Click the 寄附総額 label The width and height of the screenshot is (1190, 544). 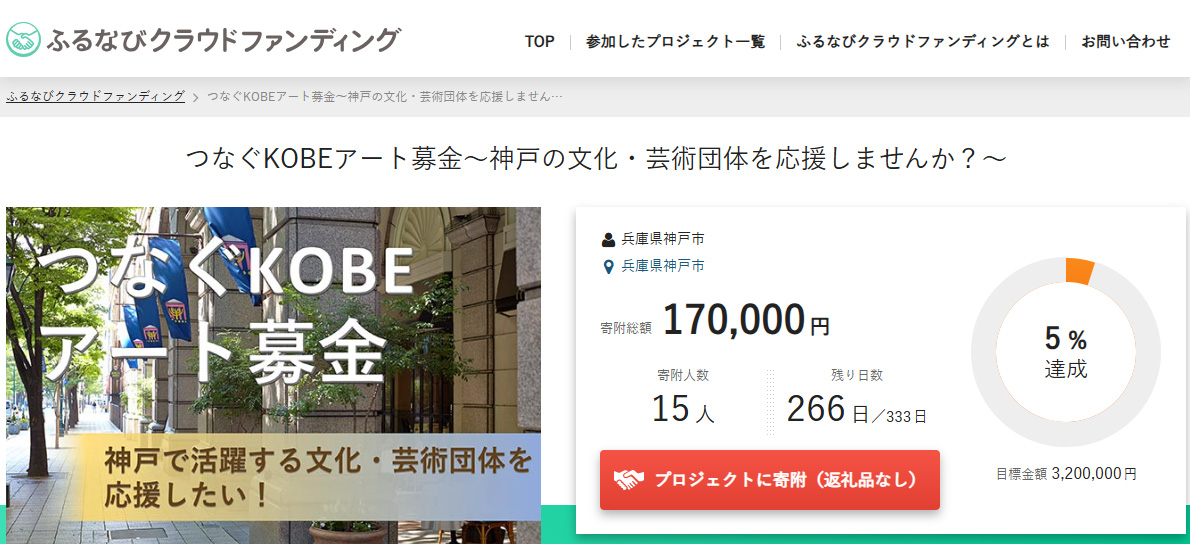[626, 329]
